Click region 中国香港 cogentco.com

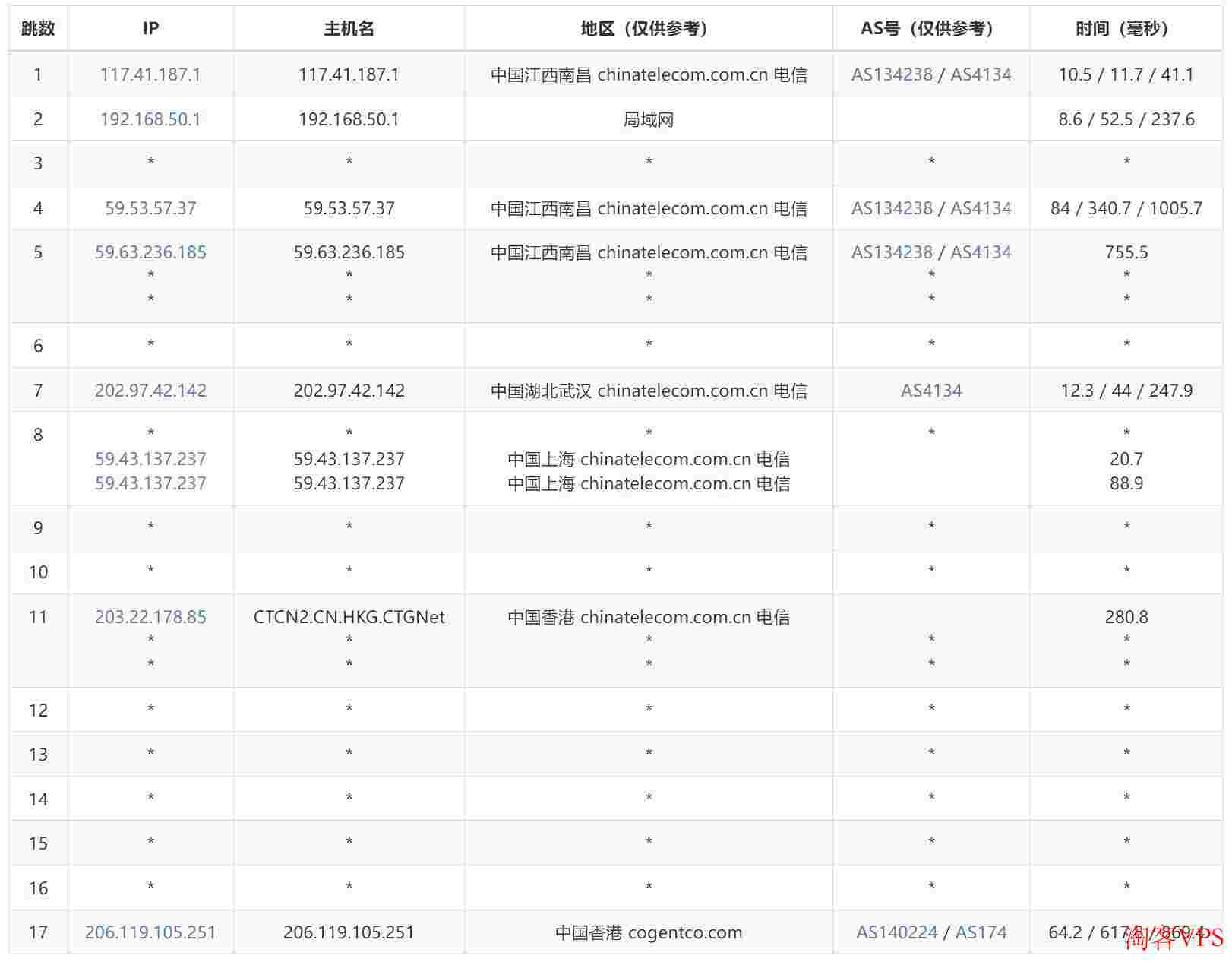coord(648,932)
